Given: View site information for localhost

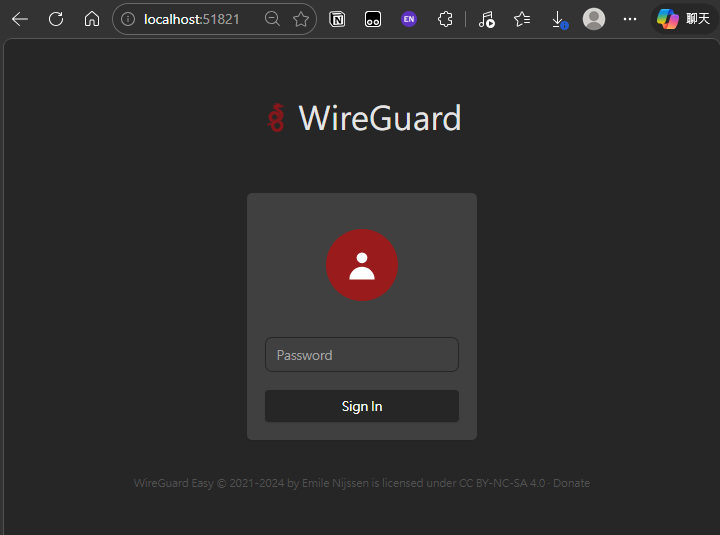Looking at the screenshot, I should point(128,19).
